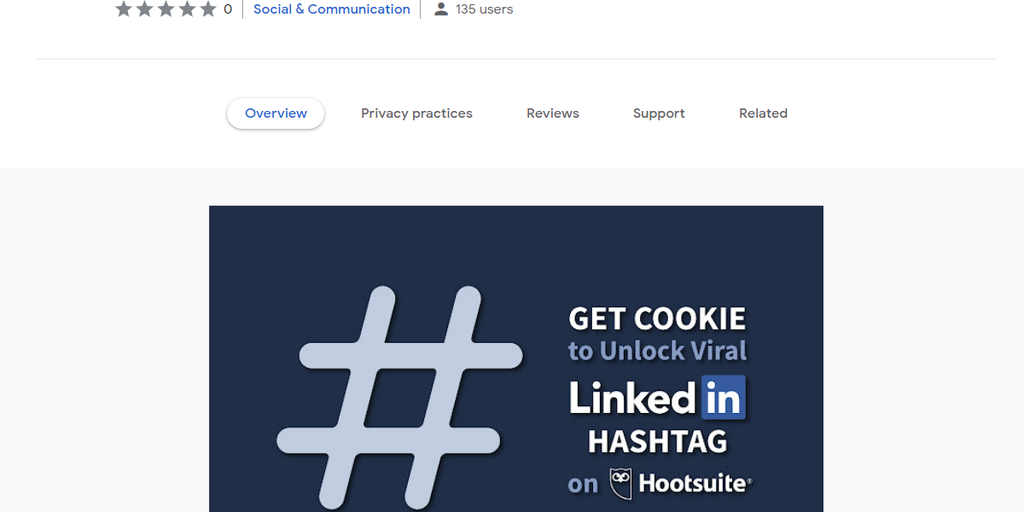Viewport: 1024px width, 512px height.
Task: Click the first rating star
Action: coord(124,9)
